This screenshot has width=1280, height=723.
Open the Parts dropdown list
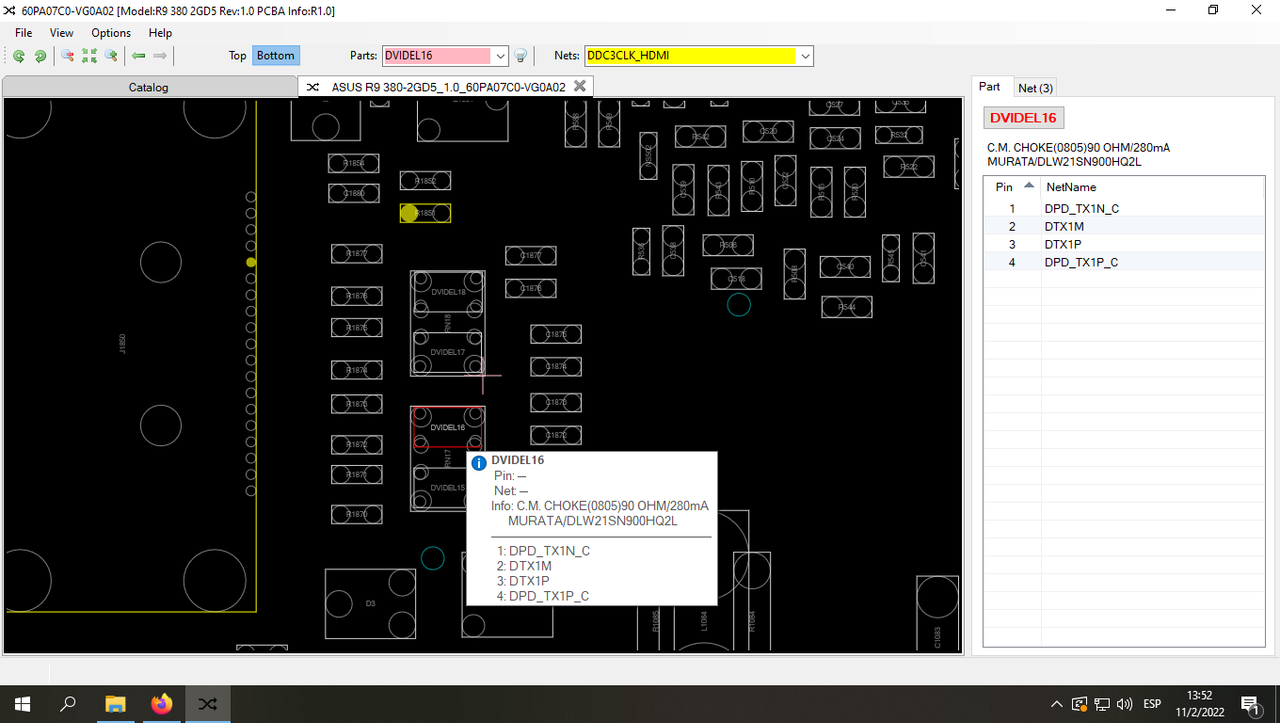pyautogui.click(x=500, y=56)
